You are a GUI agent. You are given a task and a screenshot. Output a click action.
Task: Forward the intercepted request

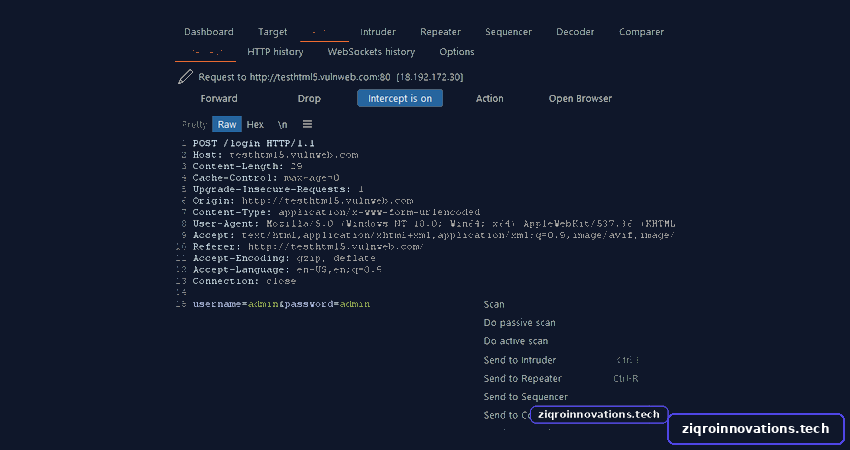tap(219, 99)
